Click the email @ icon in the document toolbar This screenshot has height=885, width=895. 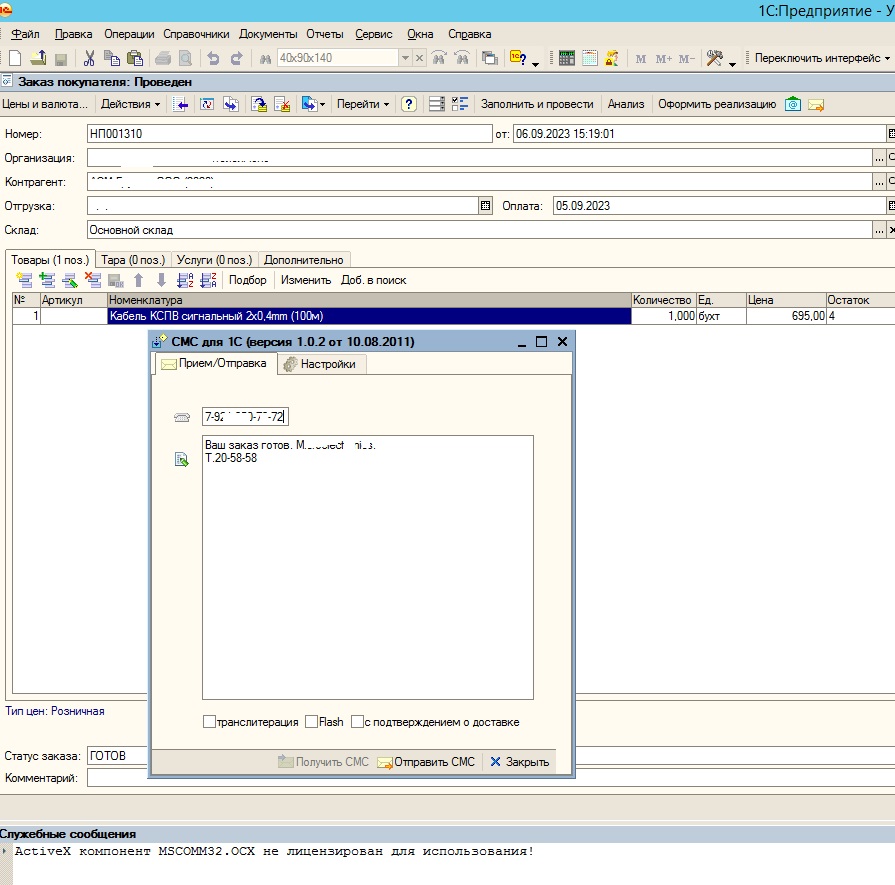click(x=793, y=104)
